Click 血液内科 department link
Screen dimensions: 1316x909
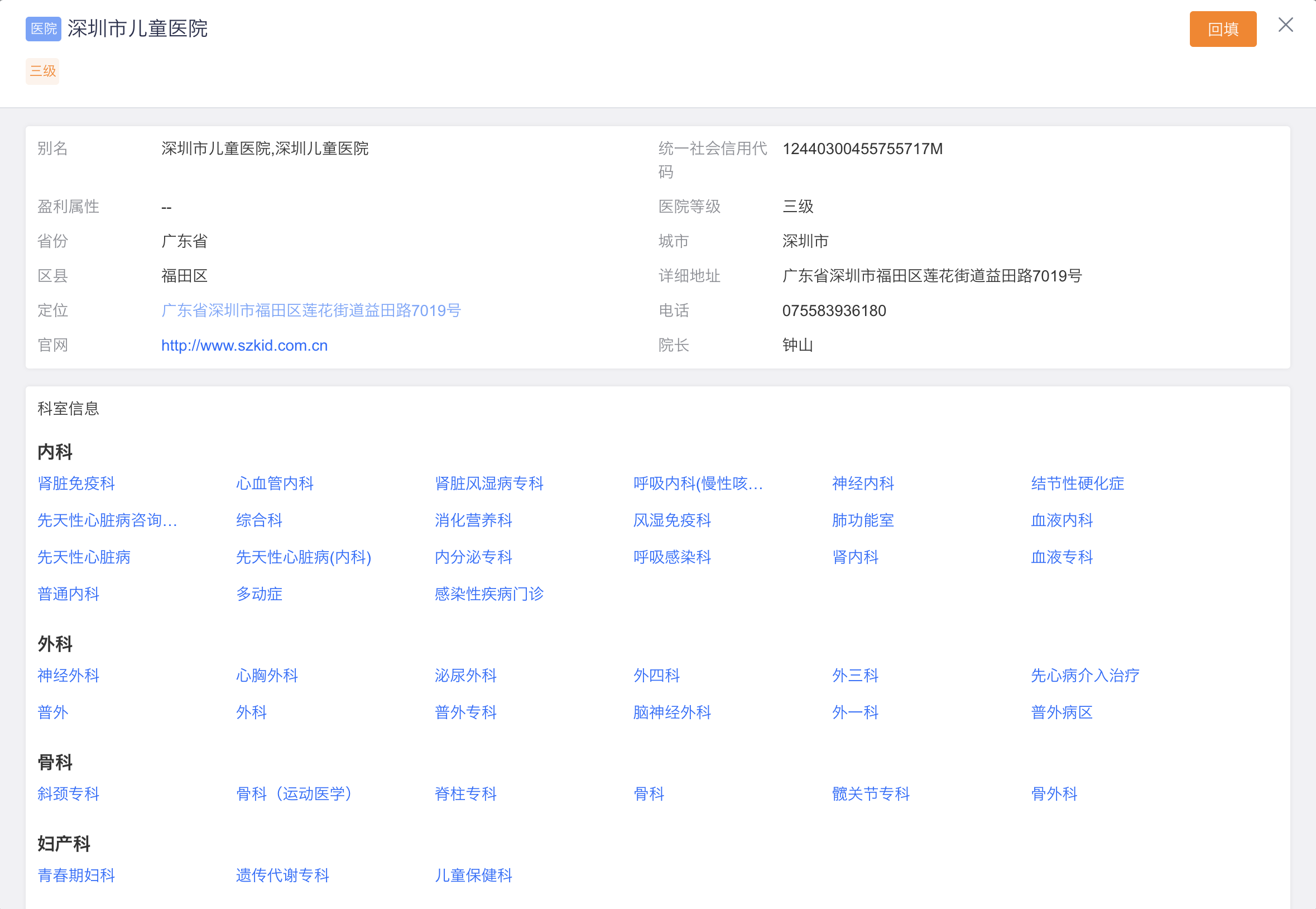[1062, 520]
